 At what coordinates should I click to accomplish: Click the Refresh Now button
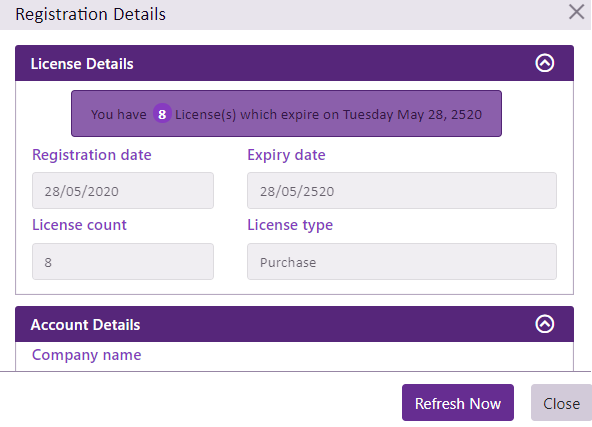coord(458,402)
